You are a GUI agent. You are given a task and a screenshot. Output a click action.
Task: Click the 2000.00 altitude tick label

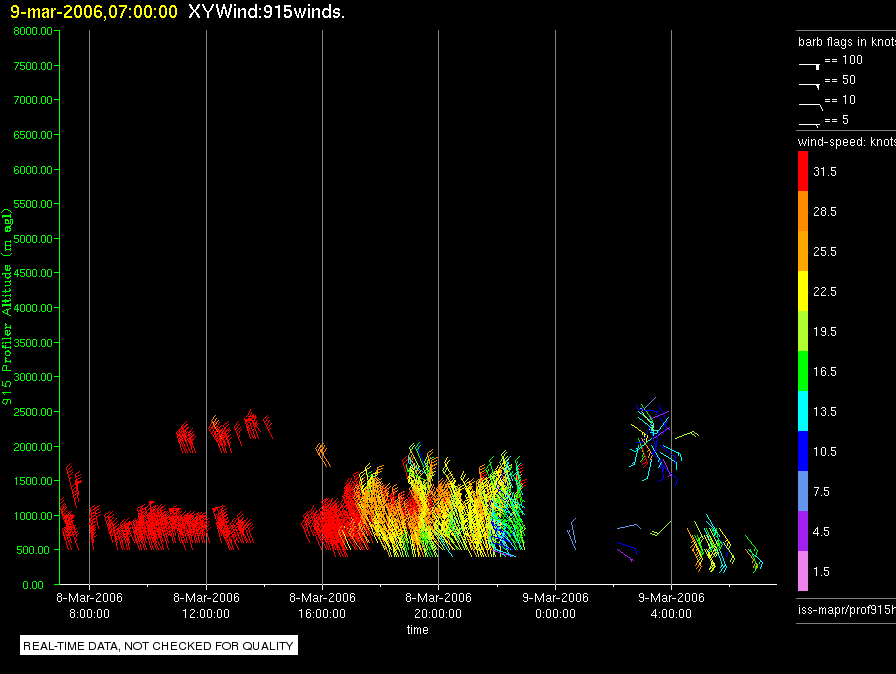[x=33, y=447]
